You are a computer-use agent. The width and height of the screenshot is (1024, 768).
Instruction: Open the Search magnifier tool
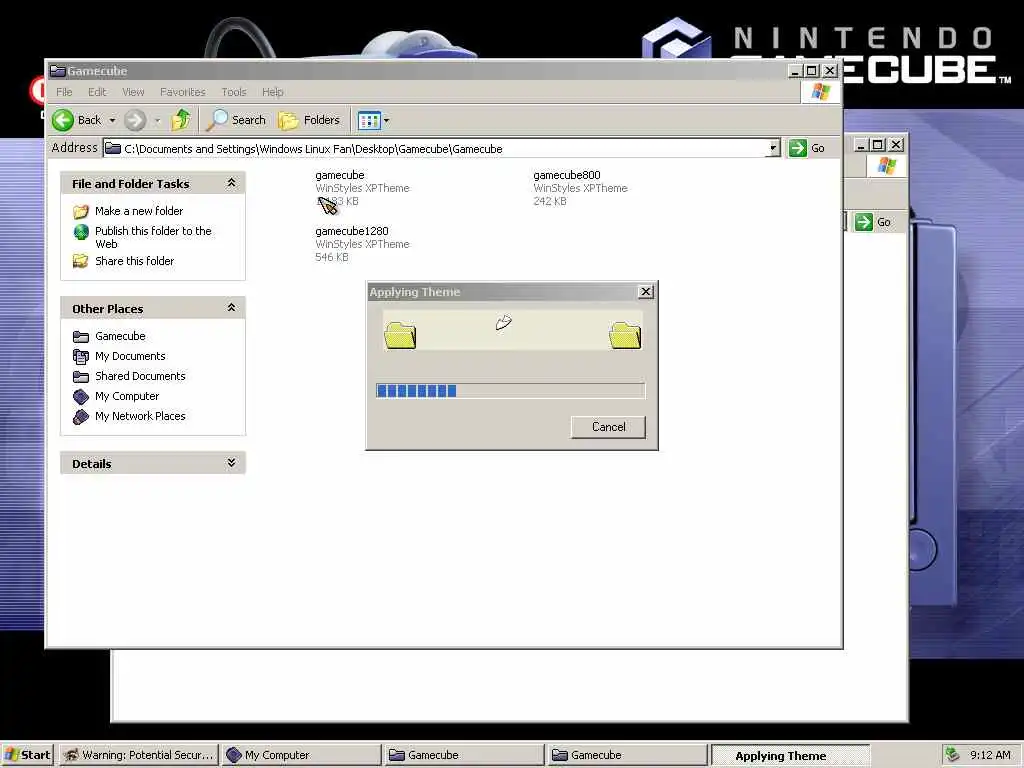pos(217,120)
